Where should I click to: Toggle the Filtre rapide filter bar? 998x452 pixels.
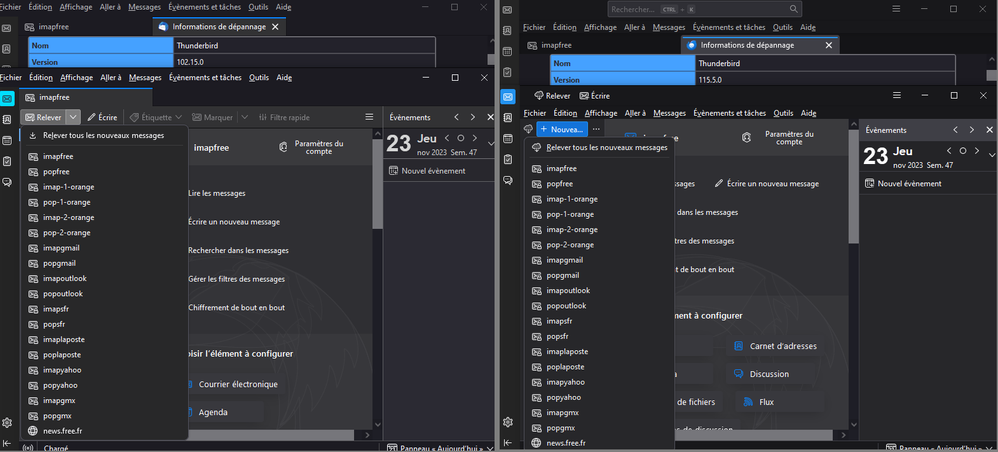(x=283, y=117)
